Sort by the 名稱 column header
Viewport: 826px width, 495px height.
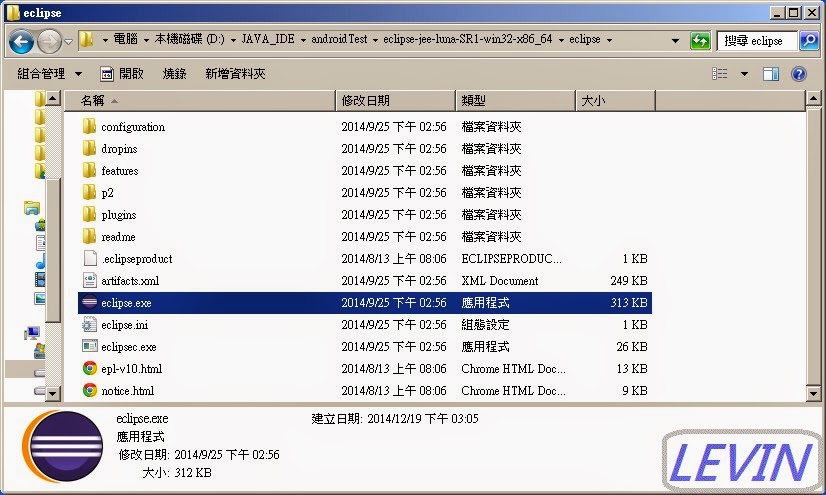tap(200, 101)
